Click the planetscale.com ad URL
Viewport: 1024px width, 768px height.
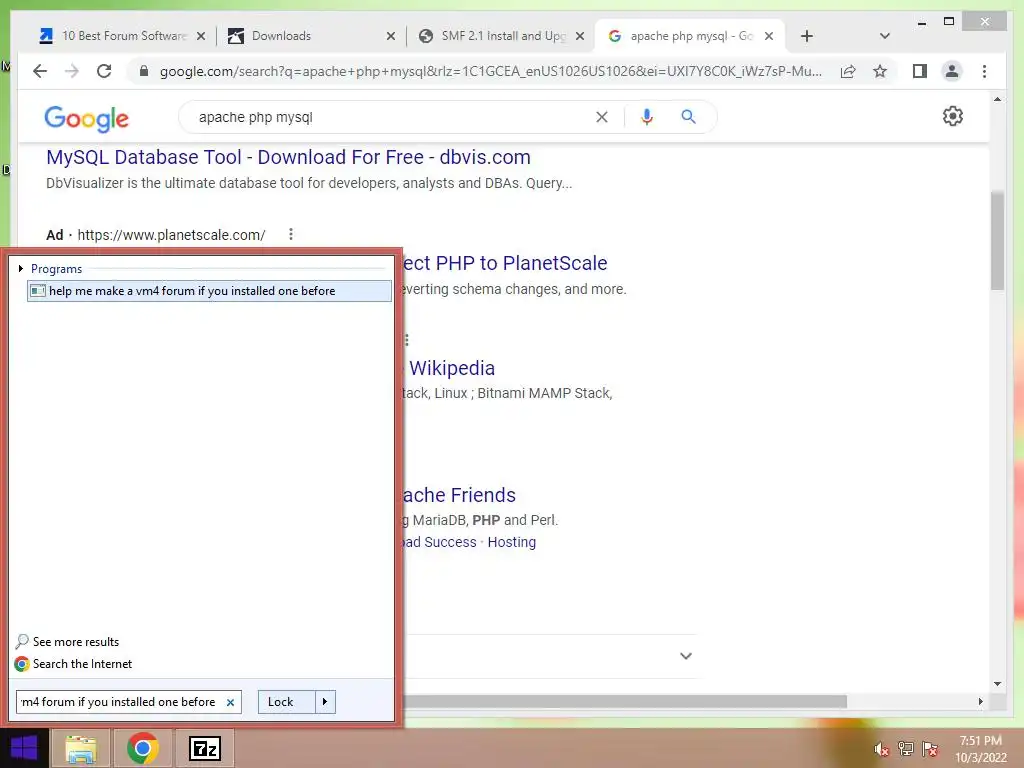(171, 235)
